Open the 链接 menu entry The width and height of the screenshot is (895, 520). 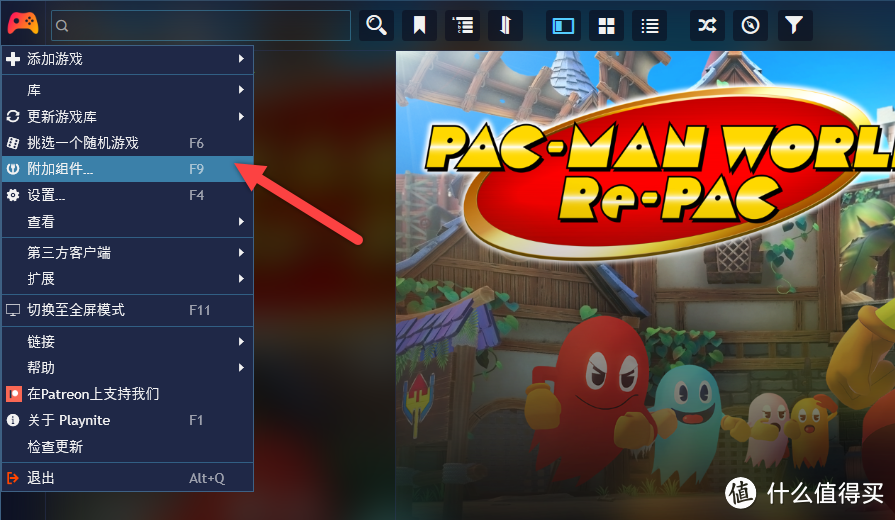[x=128, y=341]
